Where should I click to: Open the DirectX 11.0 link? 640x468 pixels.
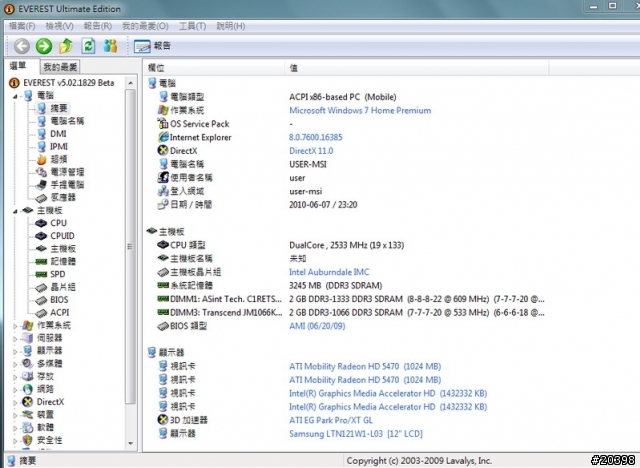(x=311, y=151)
